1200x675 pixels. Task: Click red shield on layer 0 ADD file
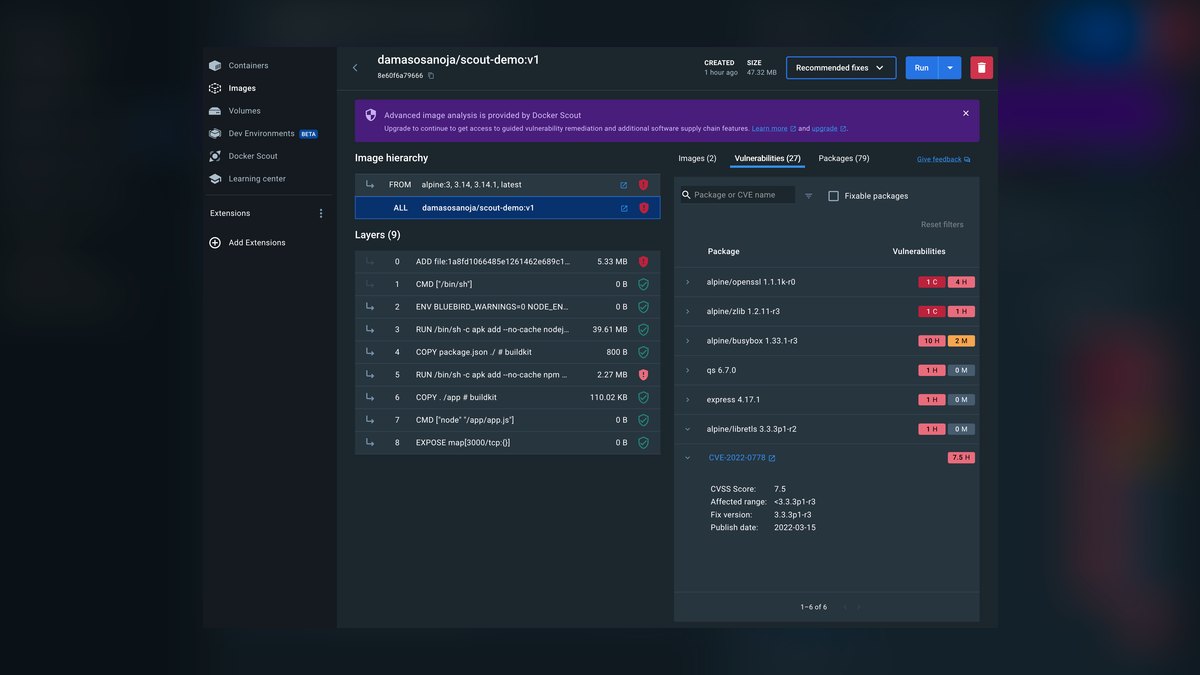644,262
